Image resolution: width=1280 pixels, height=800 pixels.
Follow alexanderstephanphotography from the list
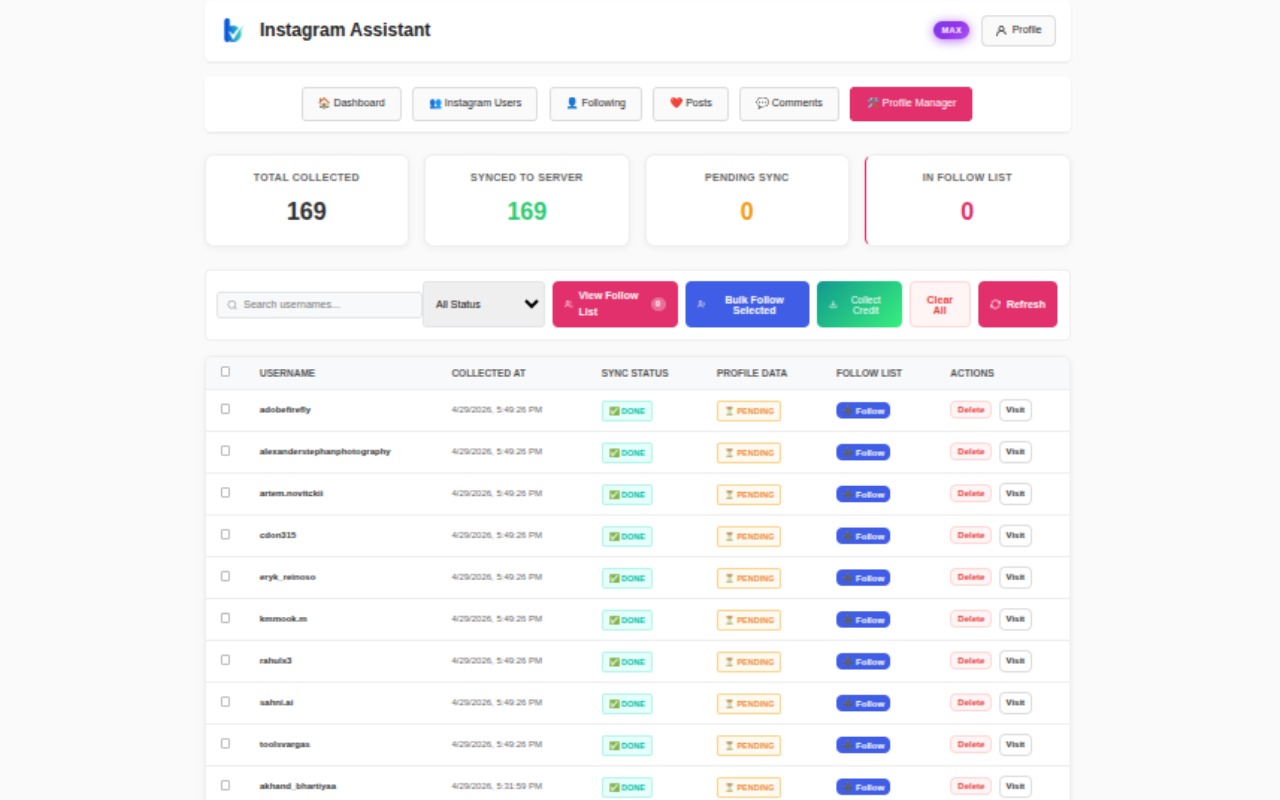coord(863,453)
